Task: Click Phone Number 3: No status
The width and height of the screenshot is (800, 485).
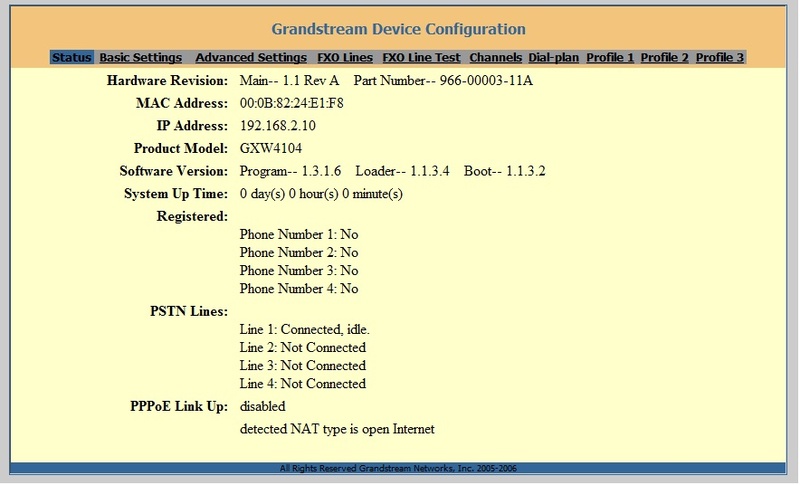Action: click(x=298, y=270)
